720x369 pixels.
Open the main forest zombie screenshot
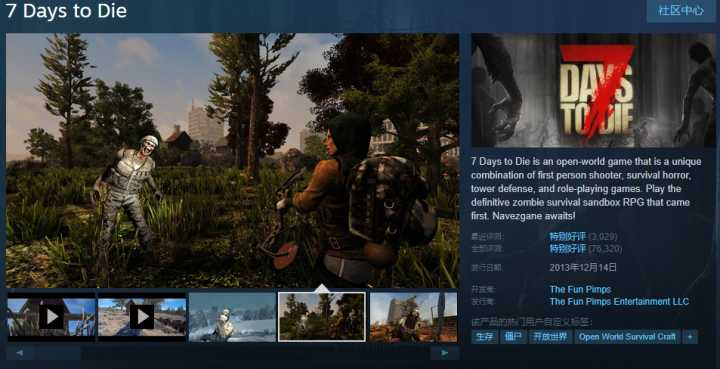pyautogui.click(x=232, y=160)
